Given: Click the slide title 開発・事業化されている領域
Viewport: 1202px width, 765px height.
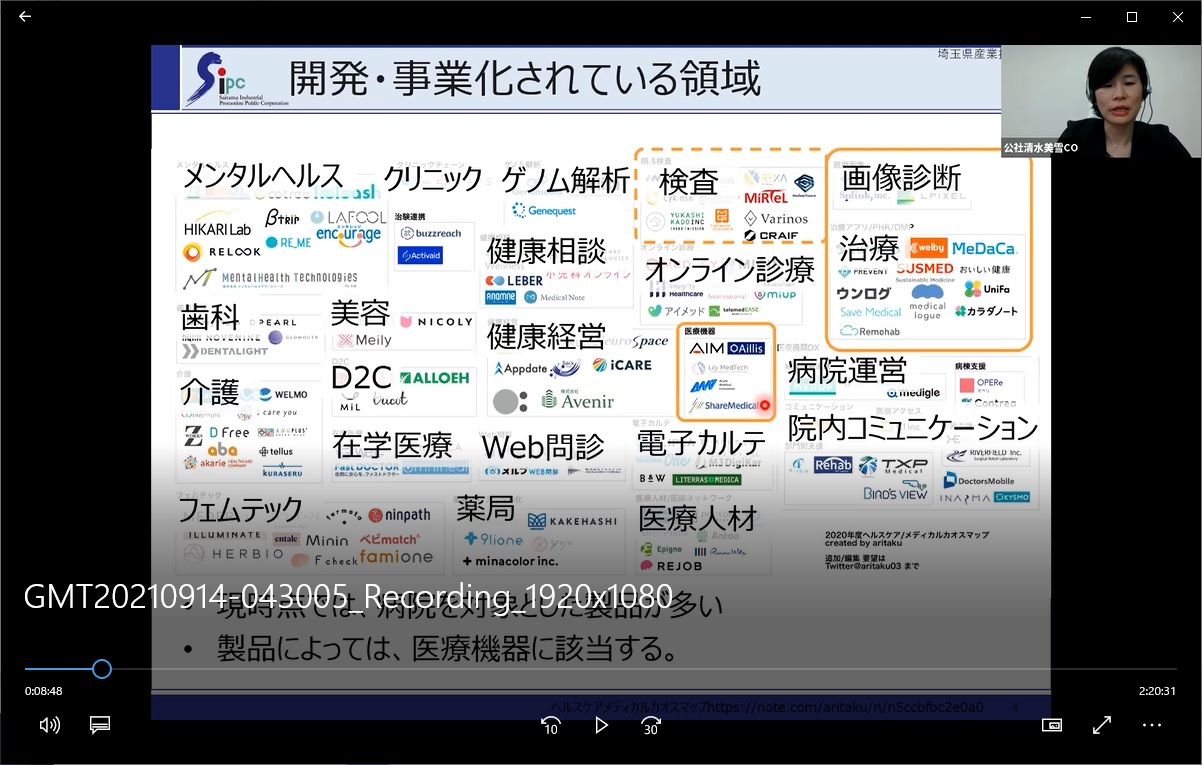Looking at the screenshot, I should click(x=525, y=77).
